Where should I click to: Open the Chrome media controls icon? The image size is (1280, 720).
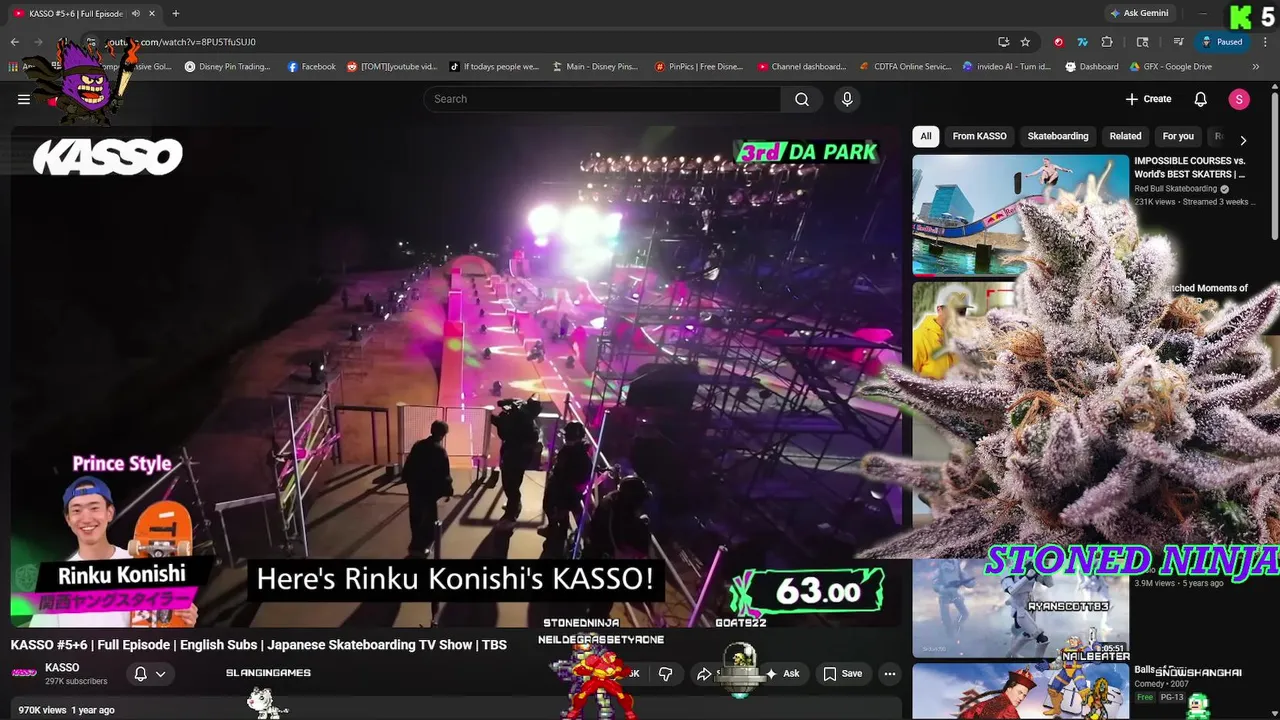(1179, 42)
